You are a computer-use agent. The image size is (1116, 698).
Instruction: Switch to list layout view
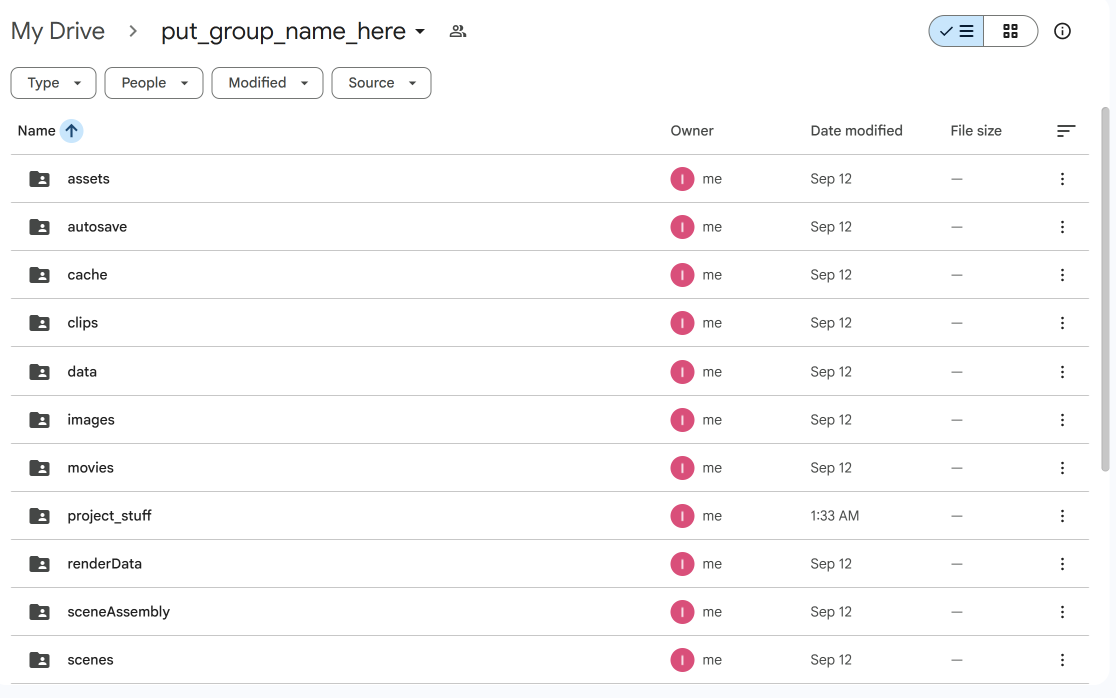point(957,31)
